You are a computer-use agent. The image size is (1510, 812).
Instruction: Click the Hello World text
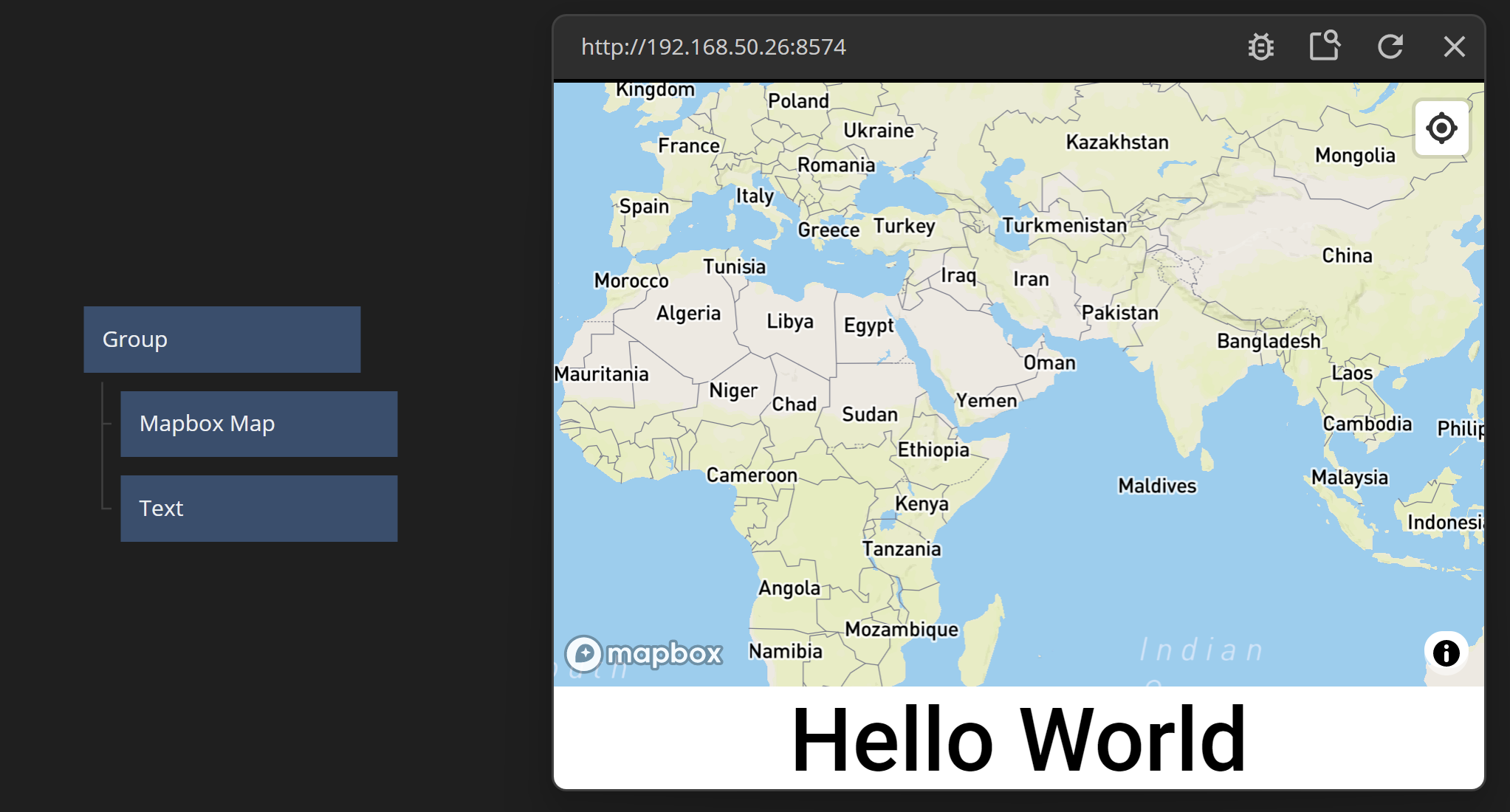tap(1018, 739)
